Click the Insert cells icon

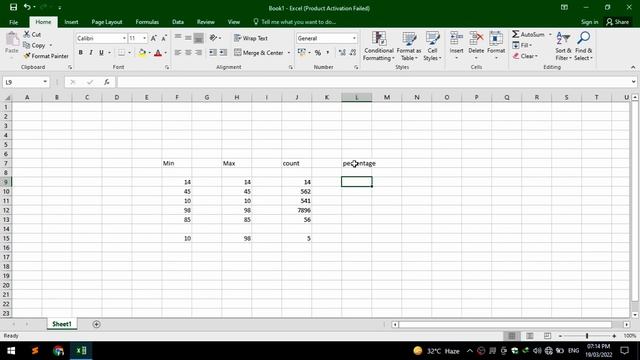click(x=456, y=38)
